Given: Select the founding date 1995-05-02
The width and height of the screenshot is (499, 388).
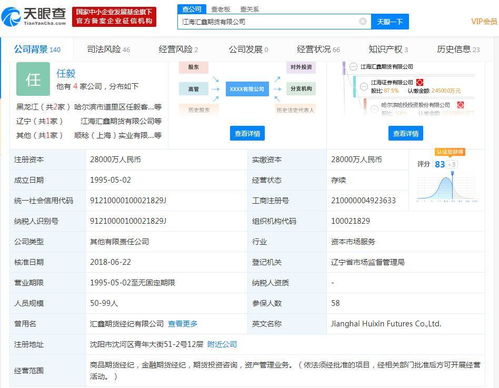Looking at the screenshot, I should [110, 180].
